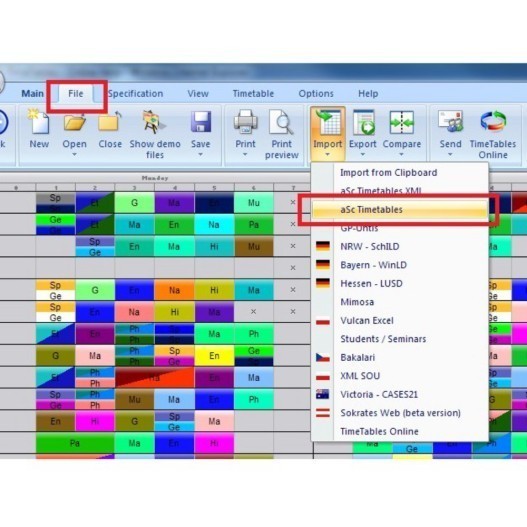
Task: Click the Close folder icon
Action: (110, 122)
